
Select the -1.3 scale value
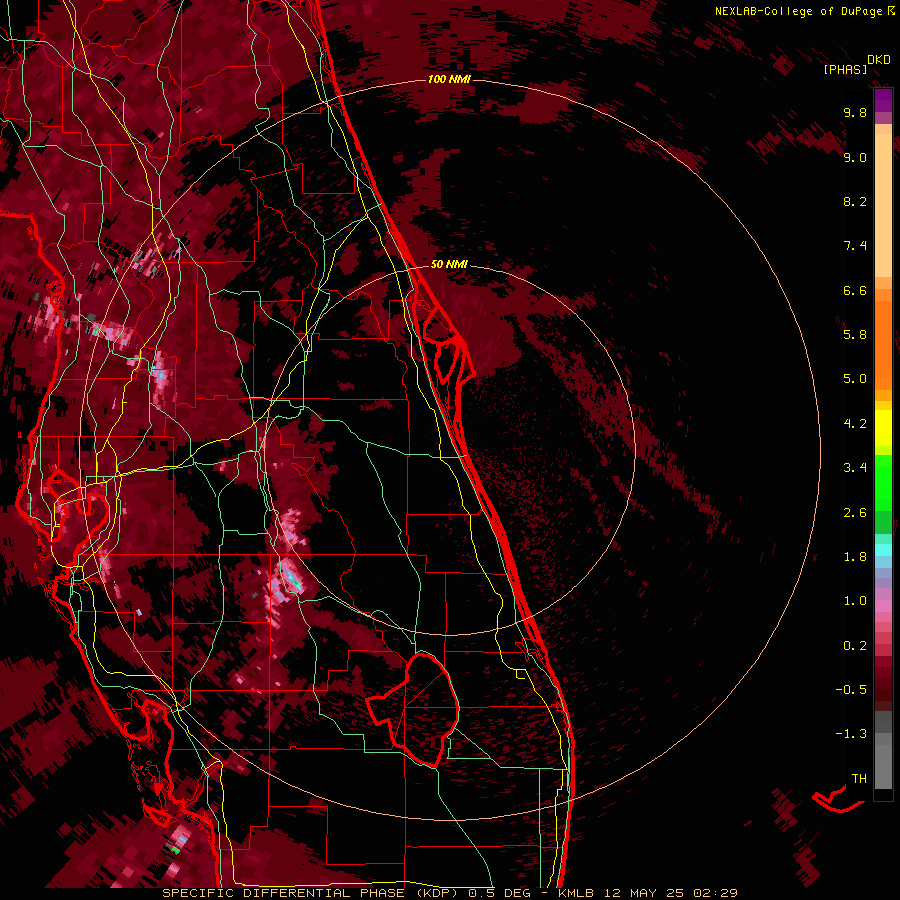click(x=851, y=734)
